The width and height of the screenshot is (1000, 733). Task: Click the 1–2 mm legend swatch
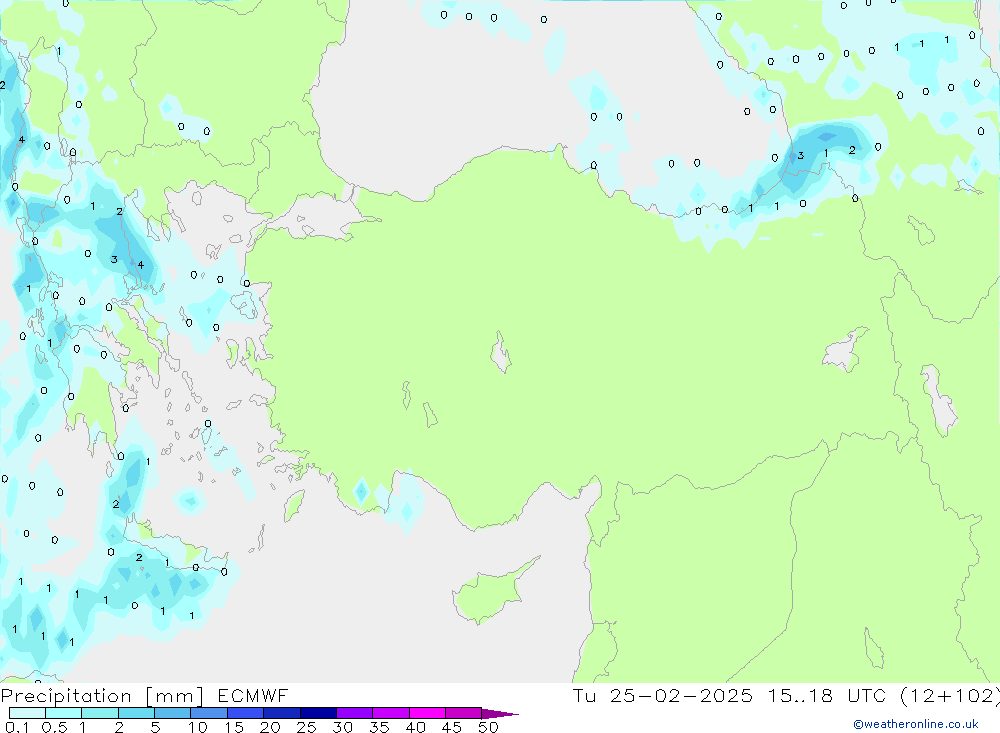tap(100, 713)
